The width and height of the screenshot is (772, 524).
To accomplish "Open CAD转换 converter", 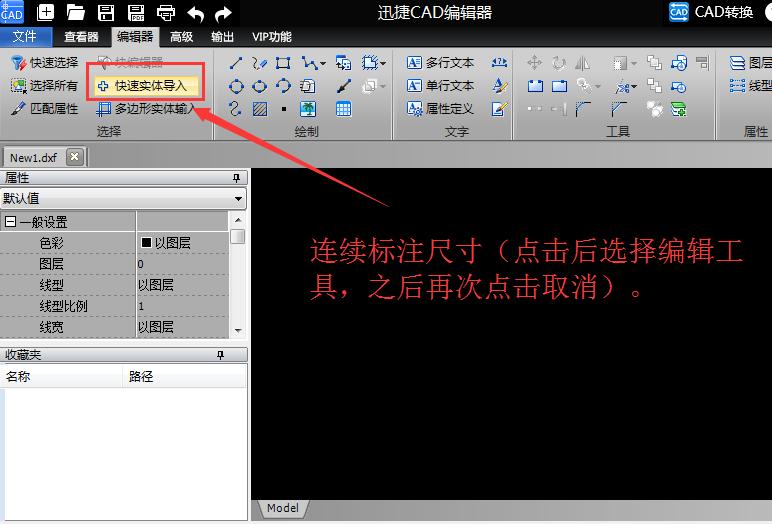I will [711, 12].
